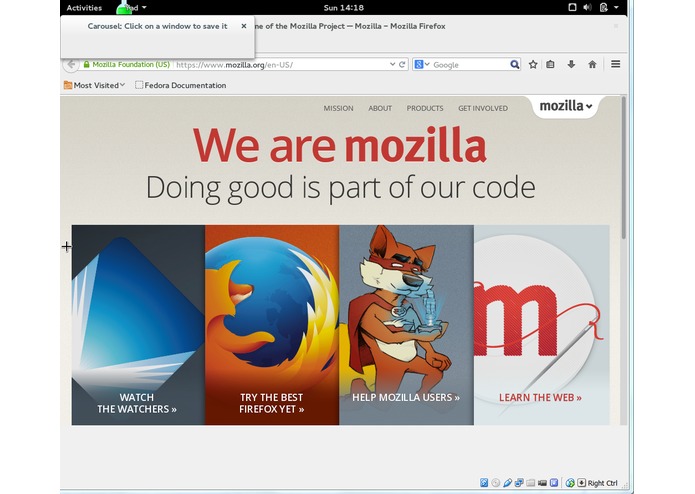Viewport: 695px width, 494px height.
Task: Click the VirtualBox host key arrow icon
Action: tap(582, 483)
